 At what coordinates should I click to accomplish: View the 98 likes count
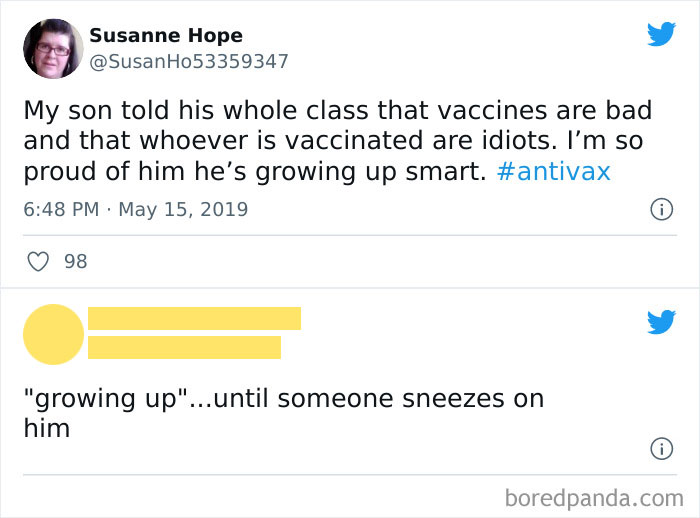[x=75, y=262]
